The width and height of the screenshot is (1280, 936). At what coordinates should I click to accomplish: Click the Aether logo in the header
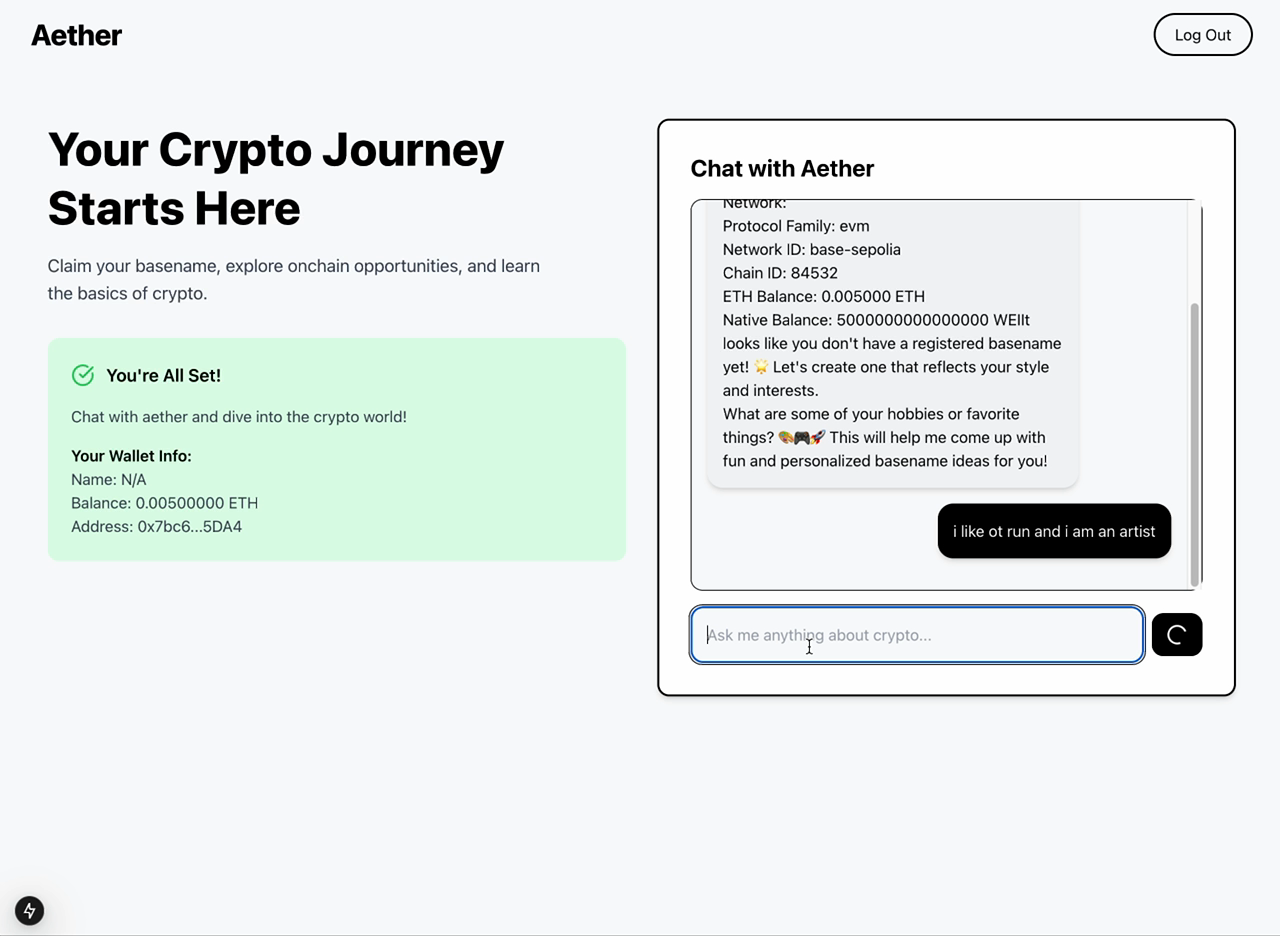pyautogui.click(x=76, y=35)
